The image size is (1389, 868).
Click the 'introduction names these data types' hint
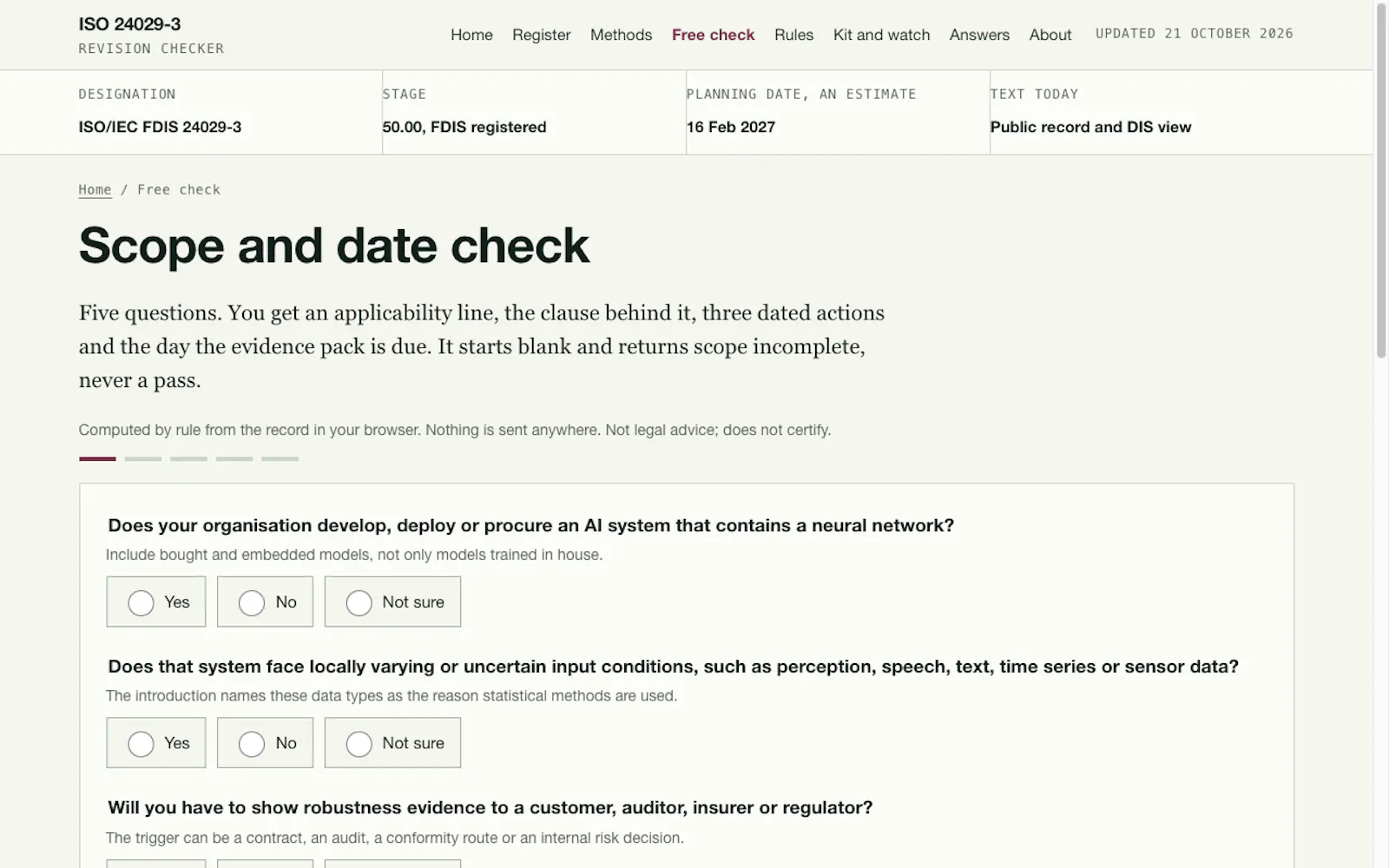click(392, 695)
